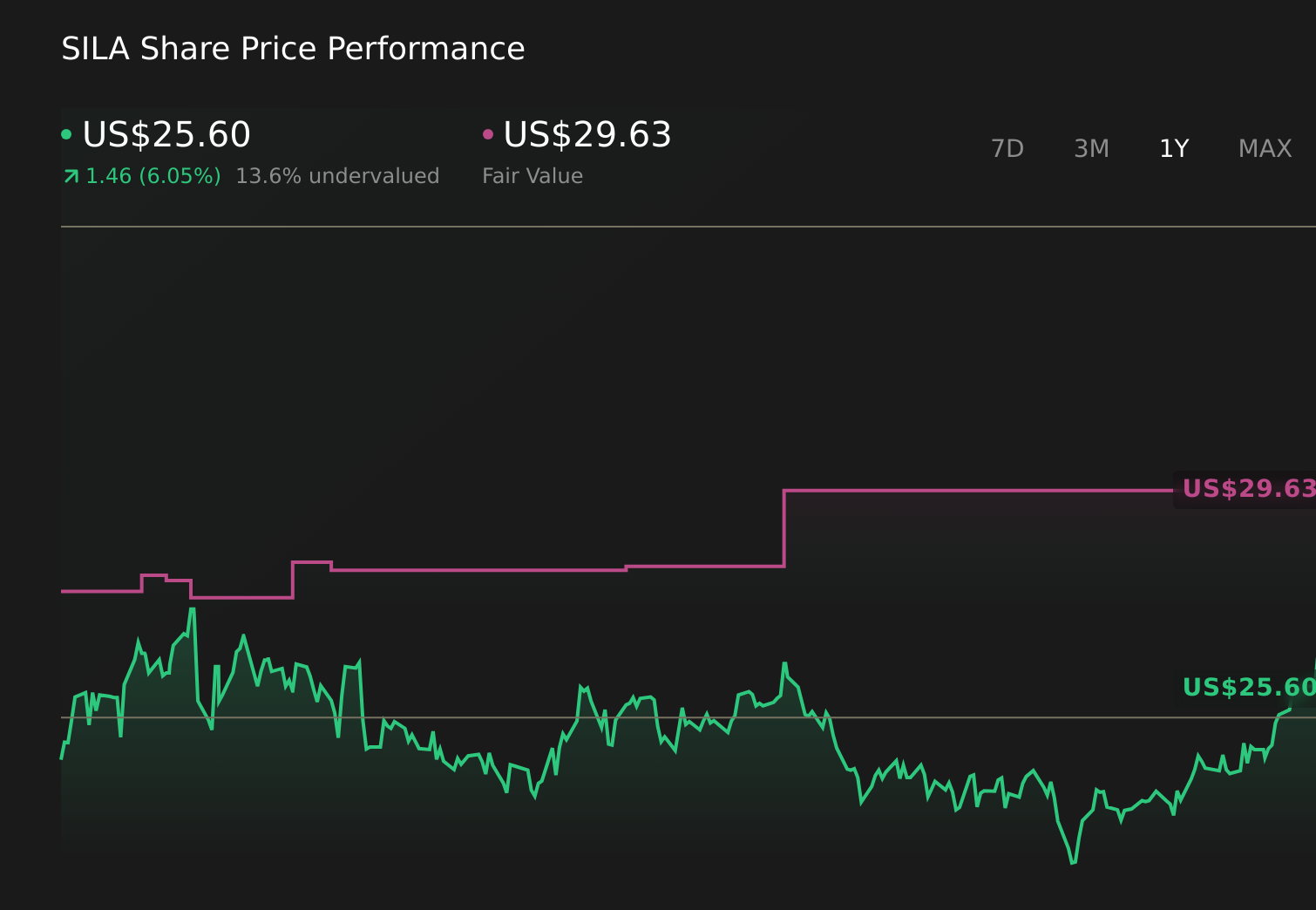Click the green share price legend dot
The image size is (1316, 910).
(x=66, y=133)
